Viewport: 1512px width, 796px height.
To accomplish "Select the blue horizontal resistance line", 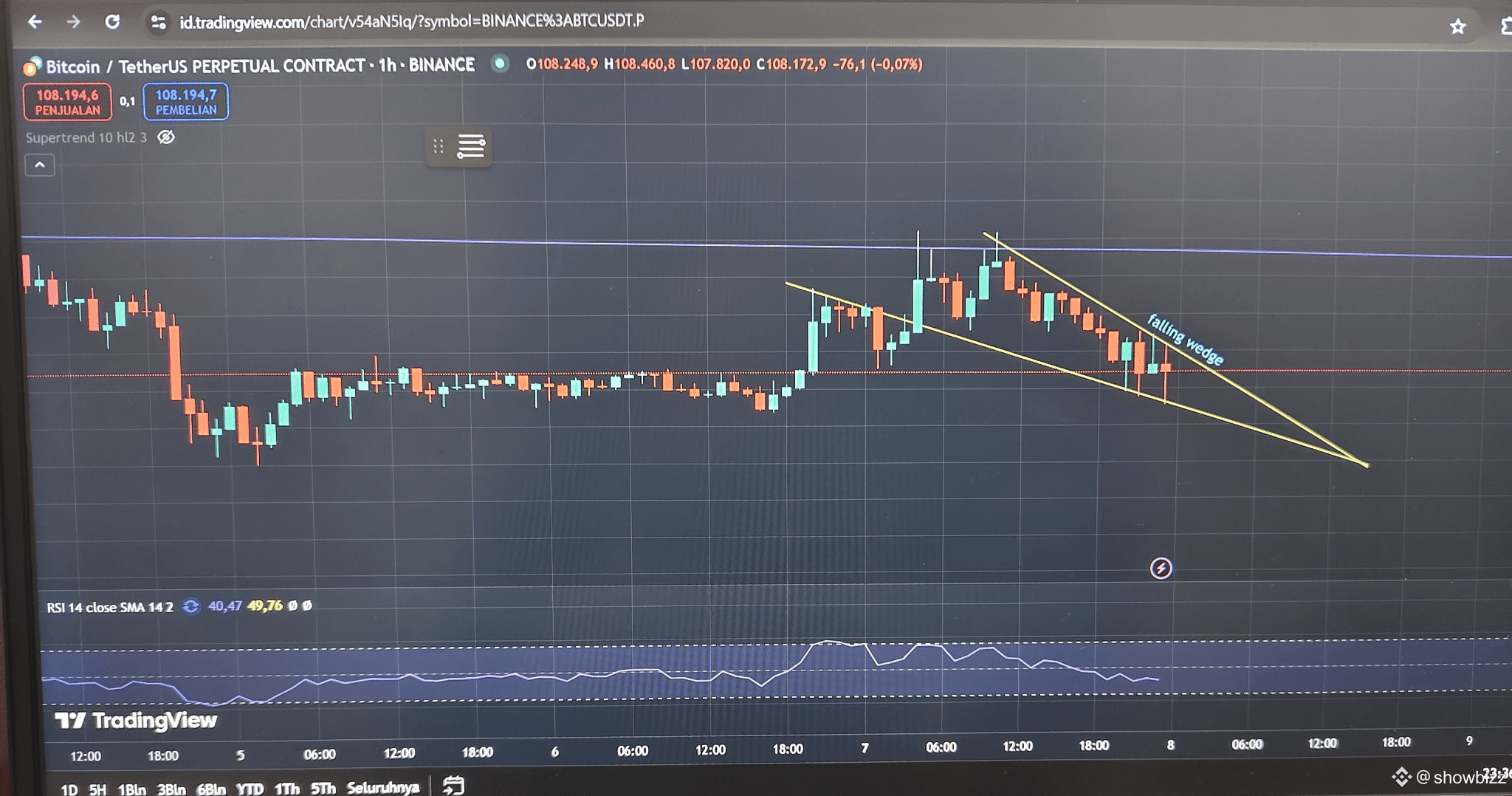I will (766, 246).
